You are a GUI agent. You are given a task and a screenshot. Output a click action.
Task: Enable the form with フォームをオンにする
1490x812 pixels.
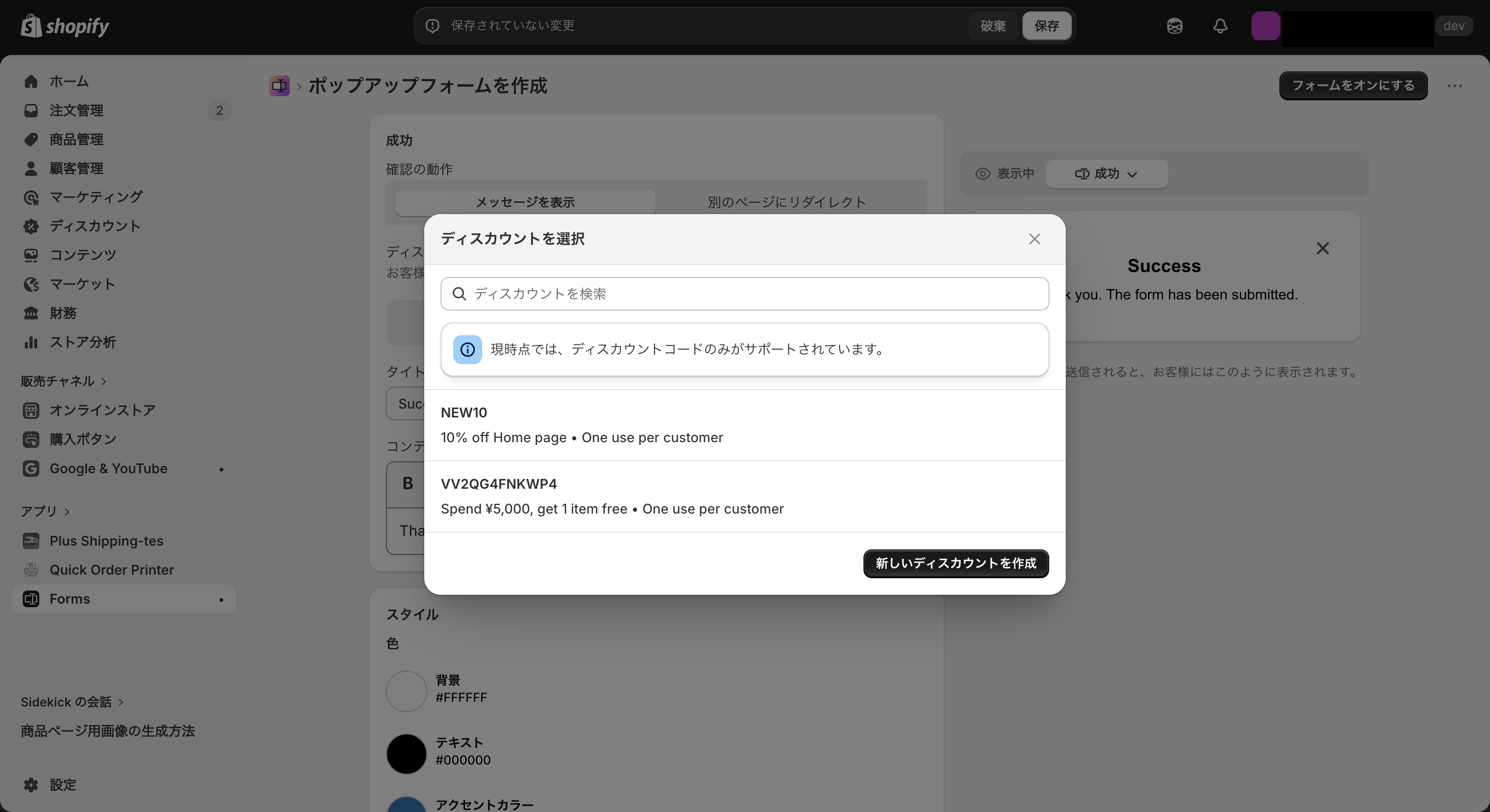[1353, 85]
